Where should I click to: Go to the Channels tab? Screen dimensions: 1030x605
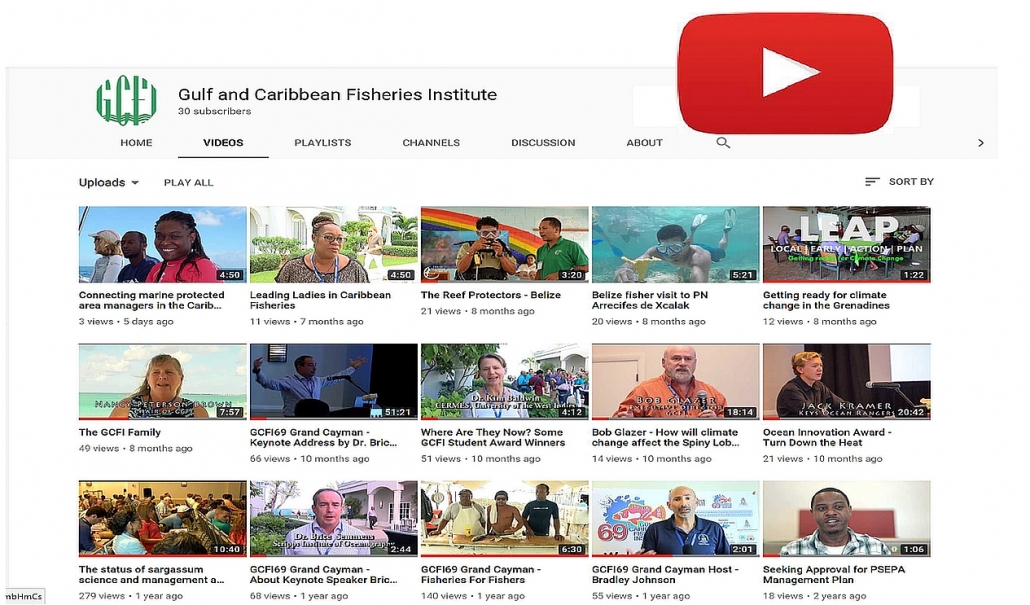431,143
